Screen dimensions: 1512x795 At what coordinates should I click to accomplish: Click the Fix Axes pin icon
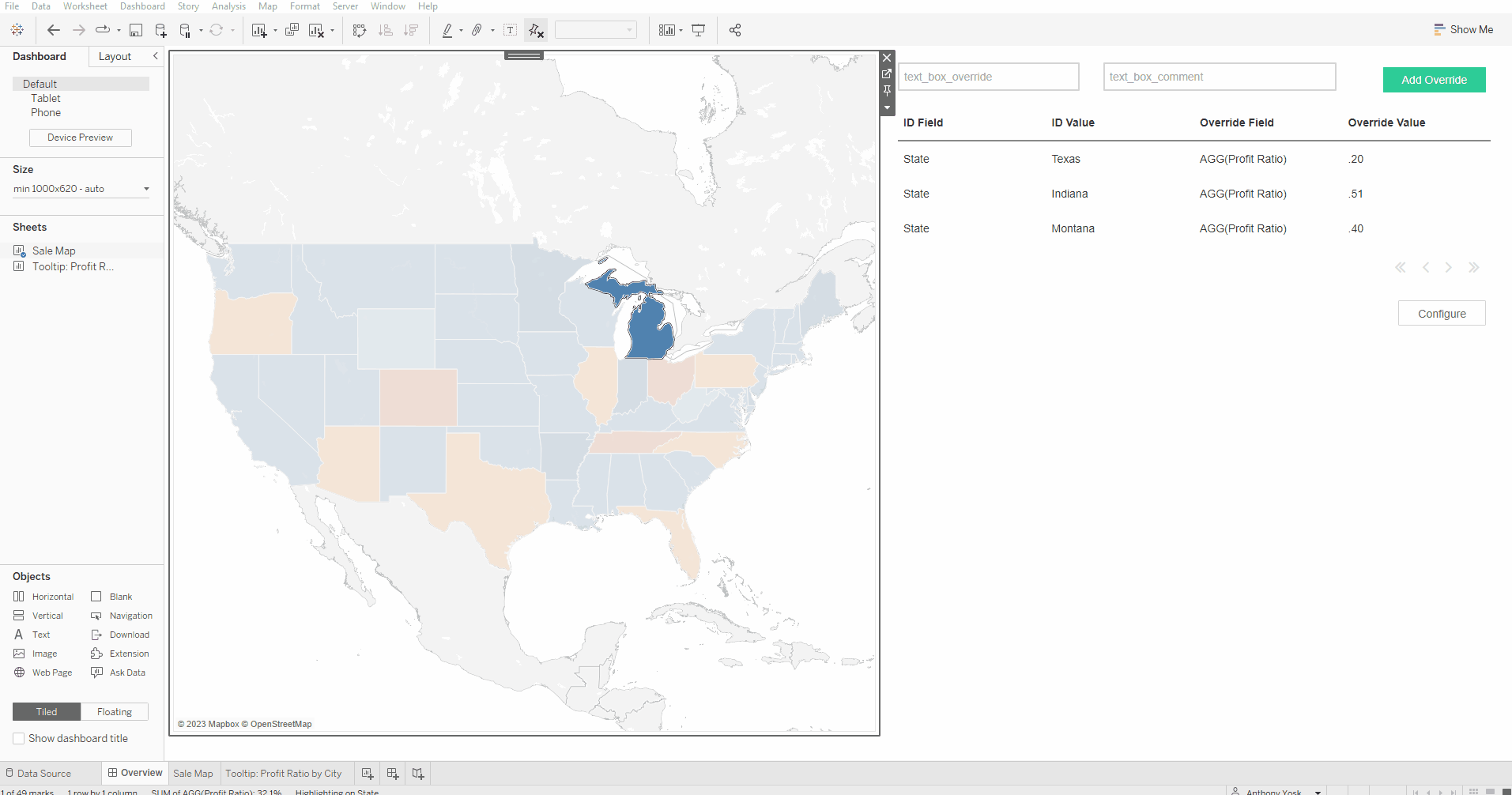536,30
